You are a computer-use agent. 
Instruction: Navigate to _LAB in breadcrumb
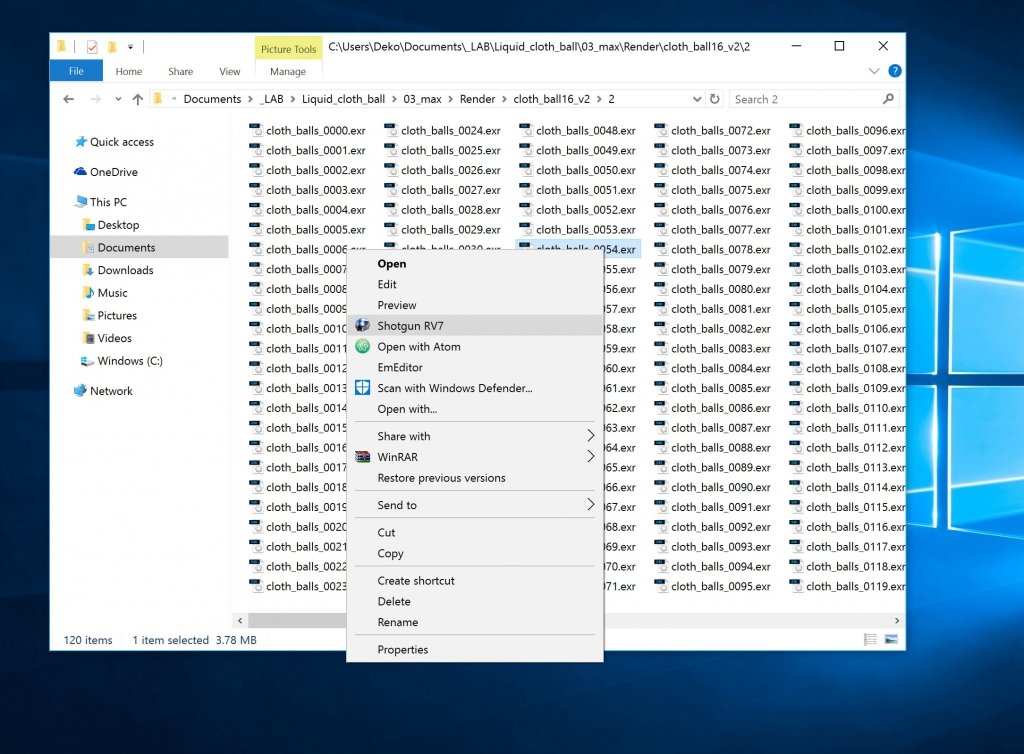272,99
